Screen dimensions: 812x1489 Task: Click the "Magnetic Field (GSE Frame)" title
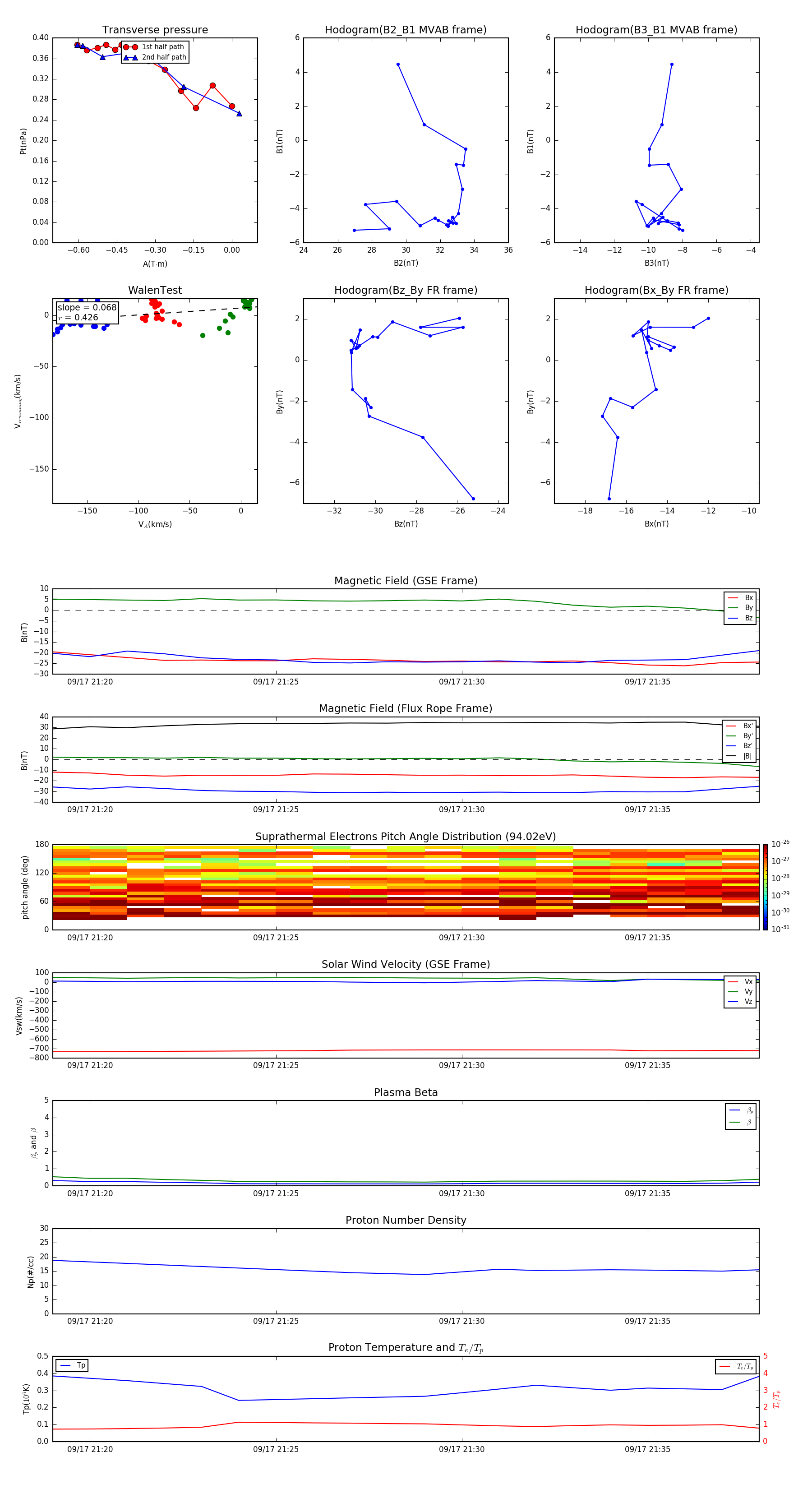[406, 581]
